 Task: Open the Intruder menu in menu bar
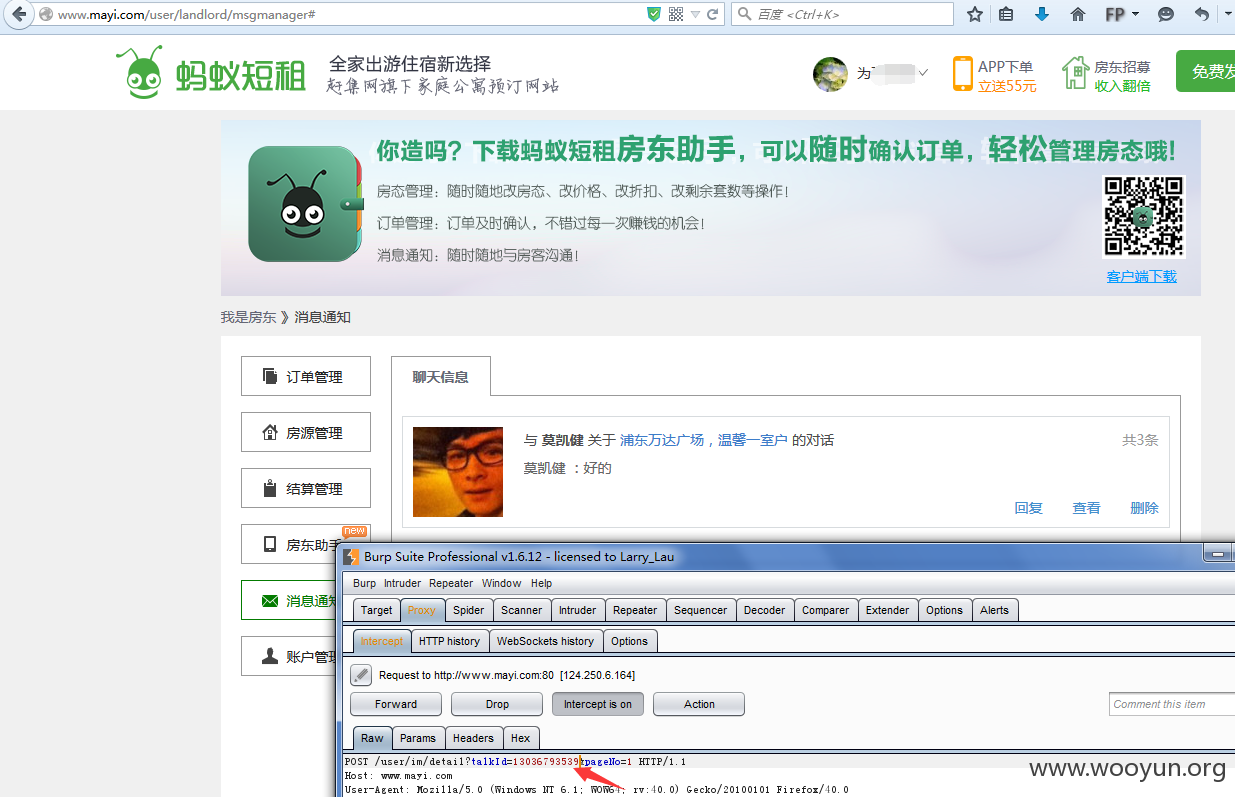tap(403, 583)
